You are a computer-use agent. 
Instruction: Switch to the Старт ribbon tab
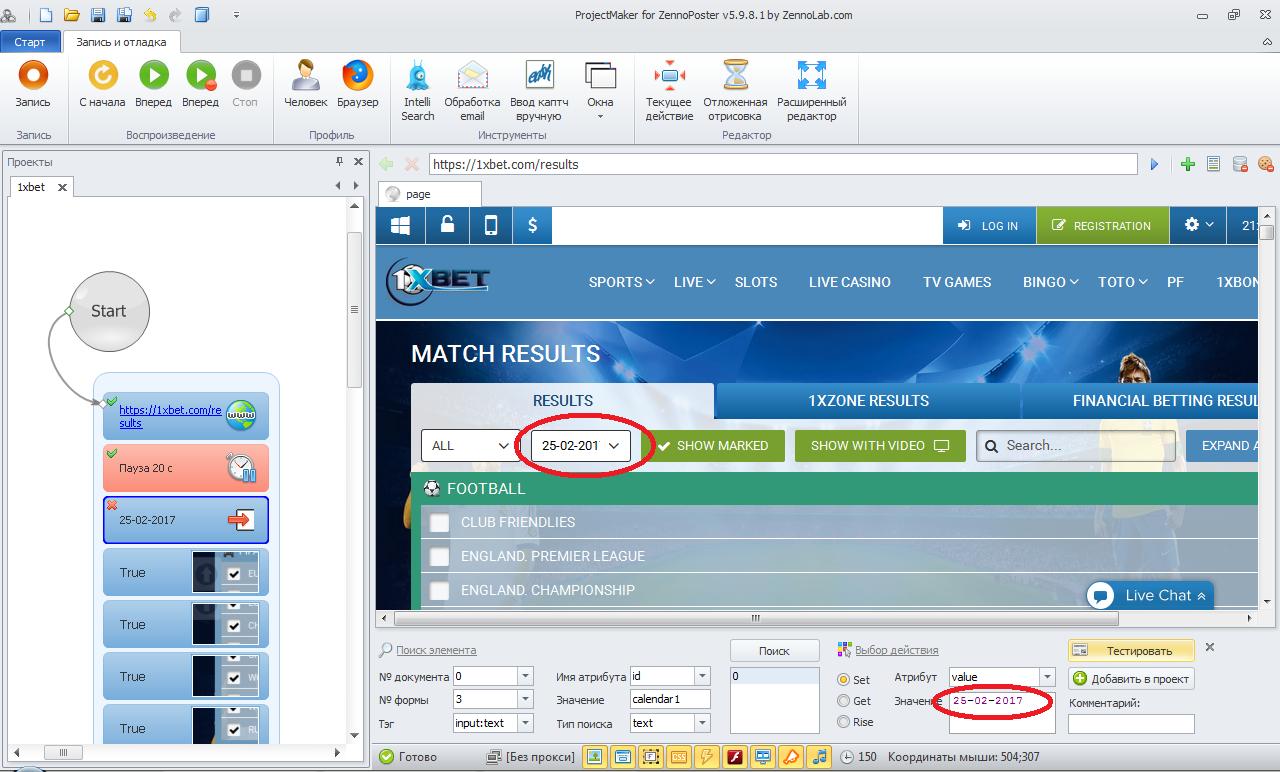point(30,42)
